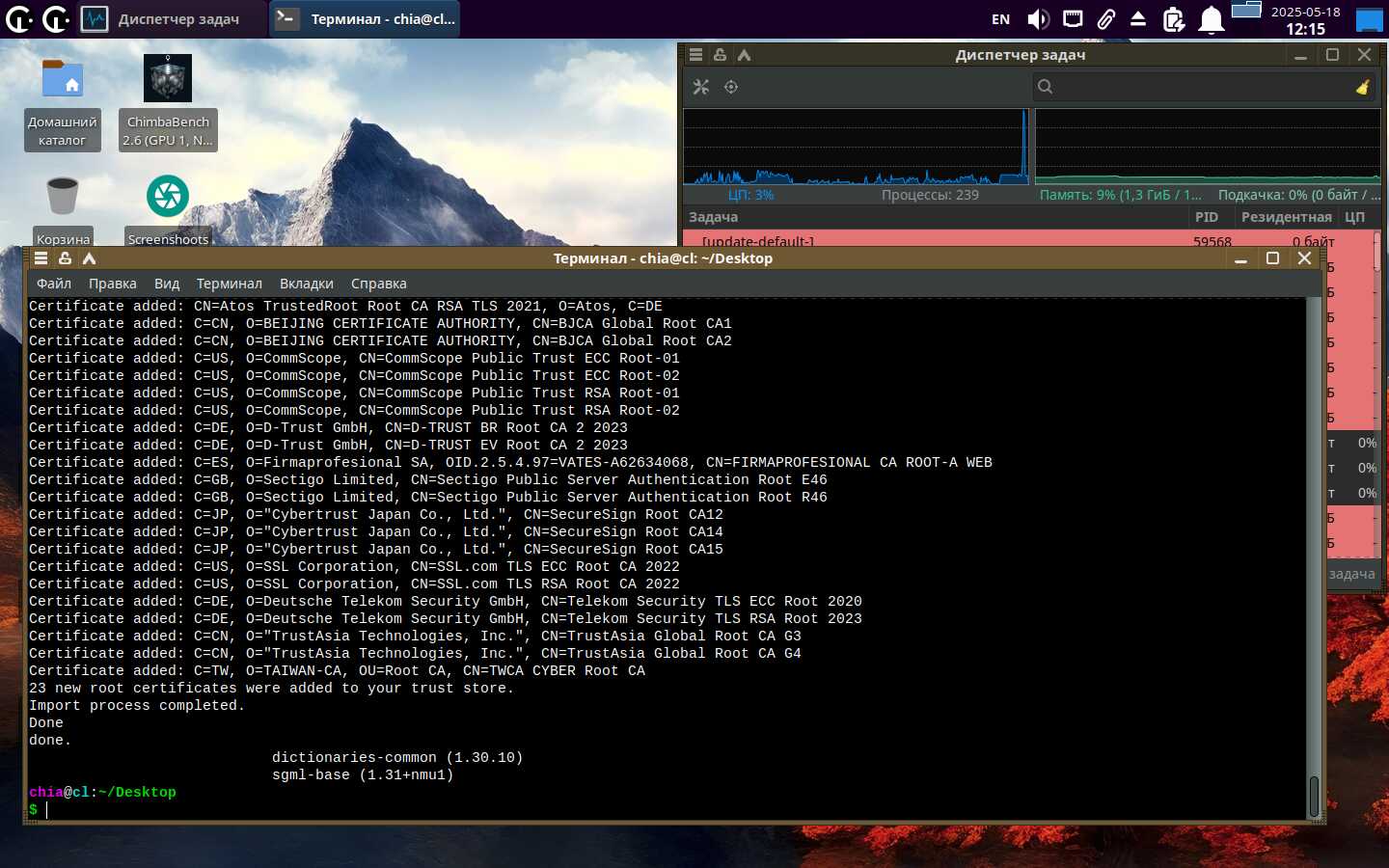Open the clipboard paperclip tray icon
The width and height of the screenshot is (1389, 868).
point(1105,18)
